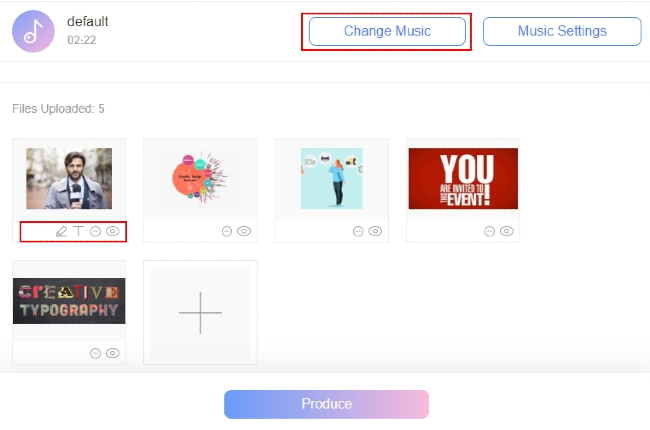
Task: Select the Creative Typography thumbnail
Action: tap(69, 301)
